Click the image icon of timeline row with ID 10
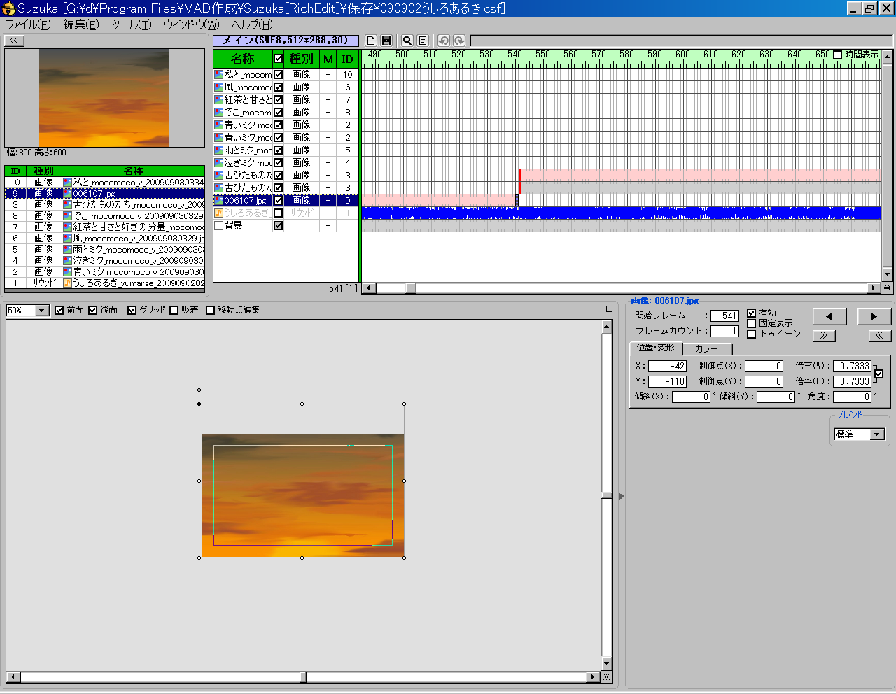 pyautogui.click(x=218, y=74)
